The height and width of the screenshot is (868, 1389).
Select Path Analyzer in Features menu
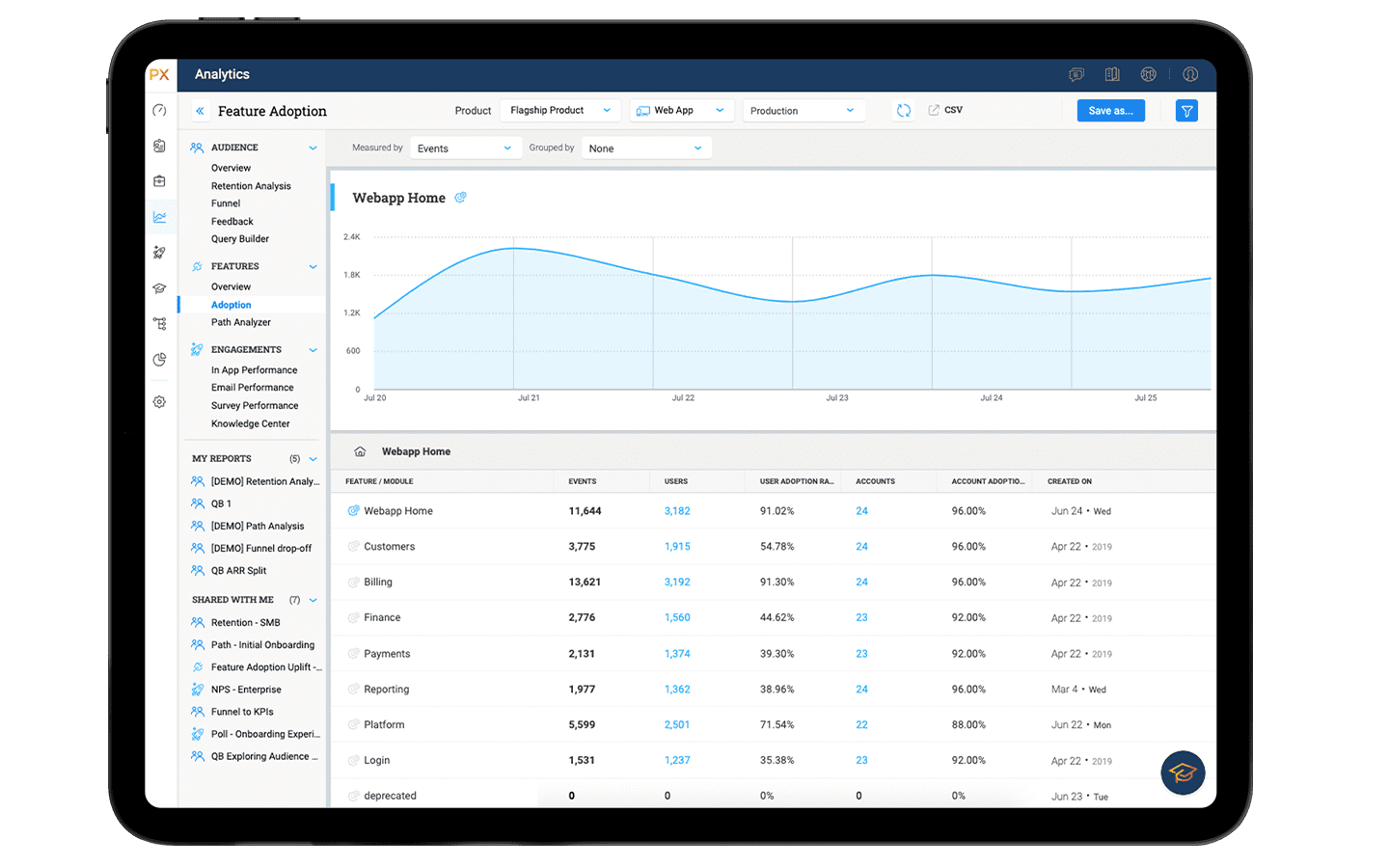click(x=241, y=322)
